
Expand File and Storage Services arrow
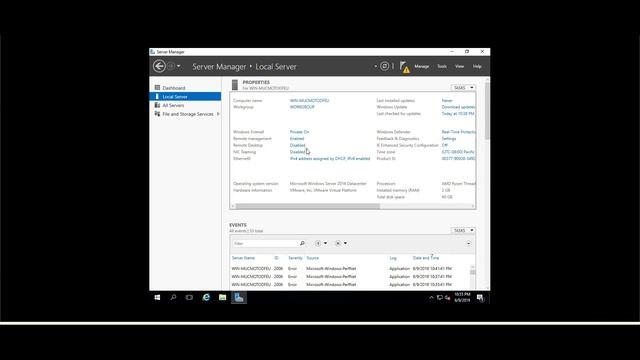coord(218,114)
